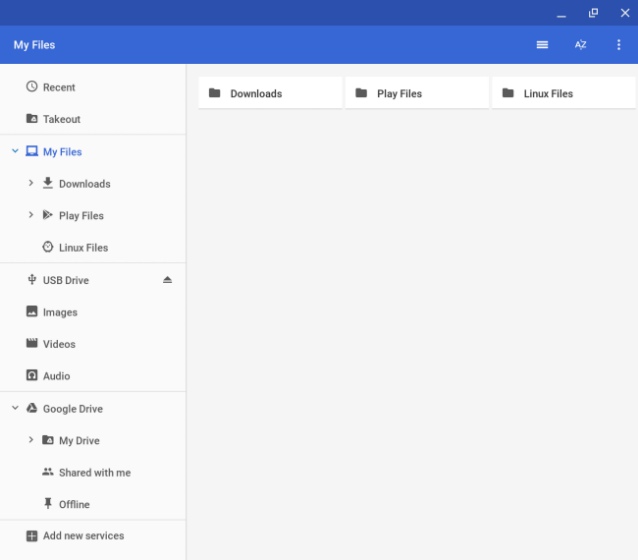Click the Shared with me people icon
This screenshot has height=560, width=638.
tap(48, 472)
